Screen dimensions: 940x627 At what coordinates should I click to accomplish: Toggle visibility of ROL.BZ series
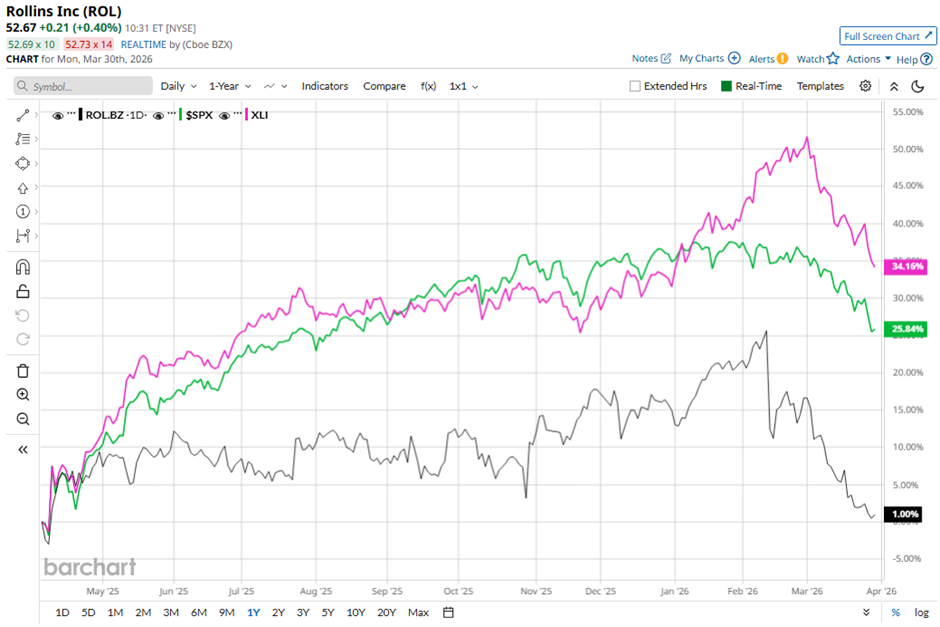(58, 116)
